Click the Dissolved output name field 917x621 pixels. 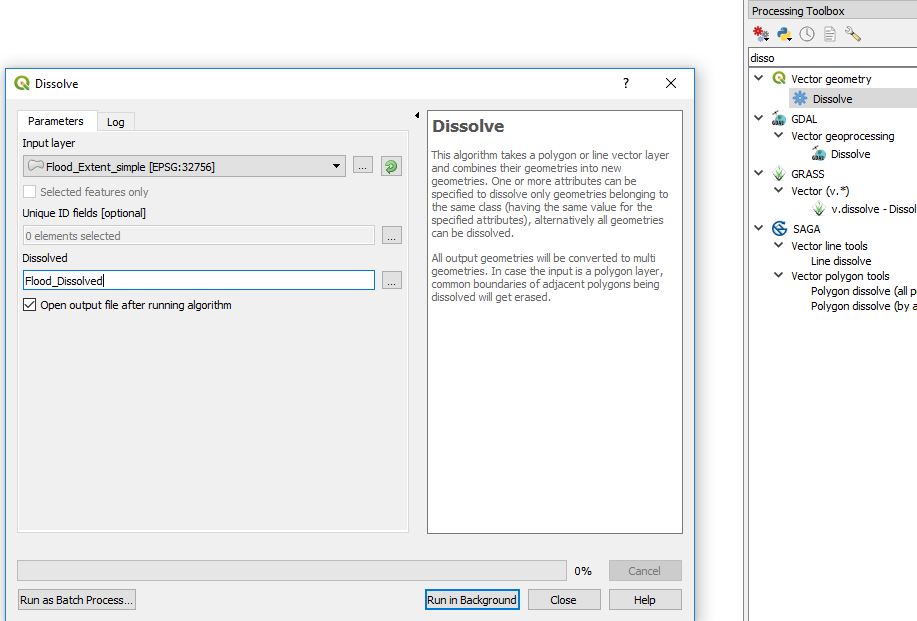click(x=198, y=281)
